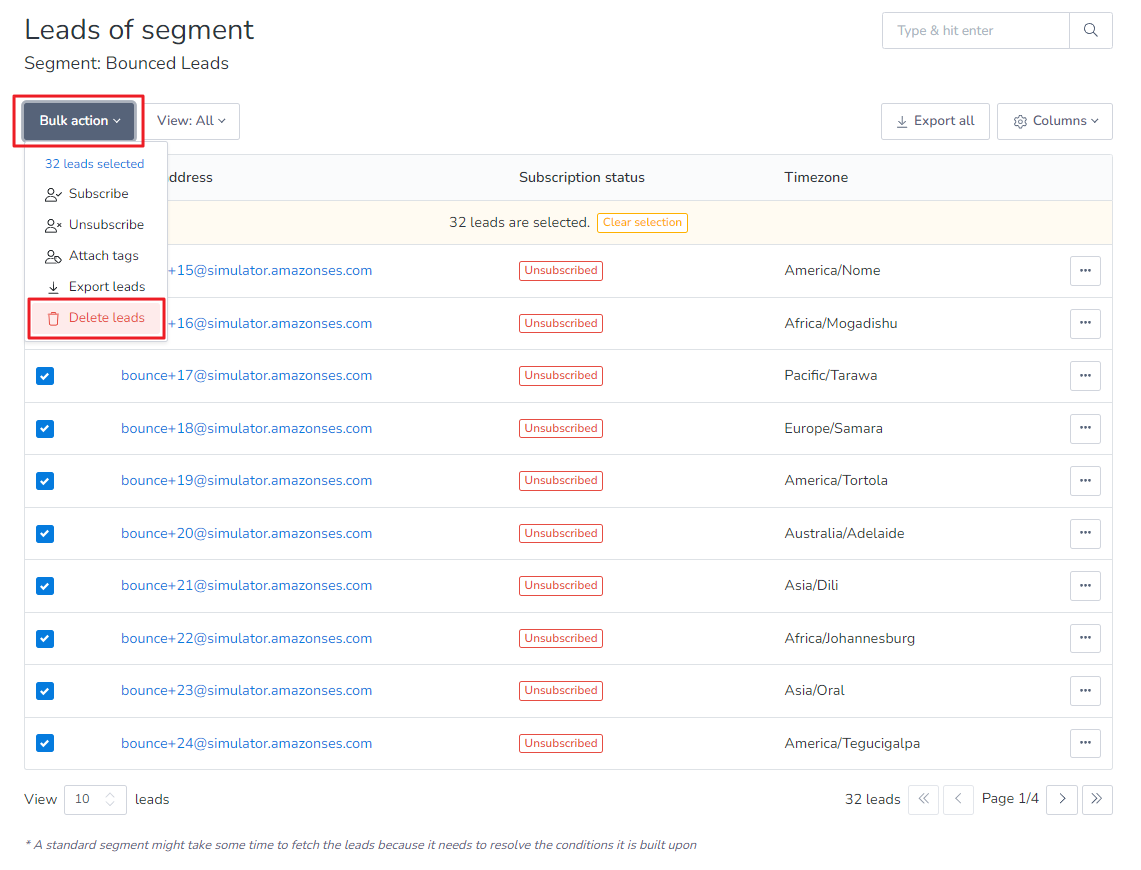
Task: Click the Export all button
Action: pos(935,121)
